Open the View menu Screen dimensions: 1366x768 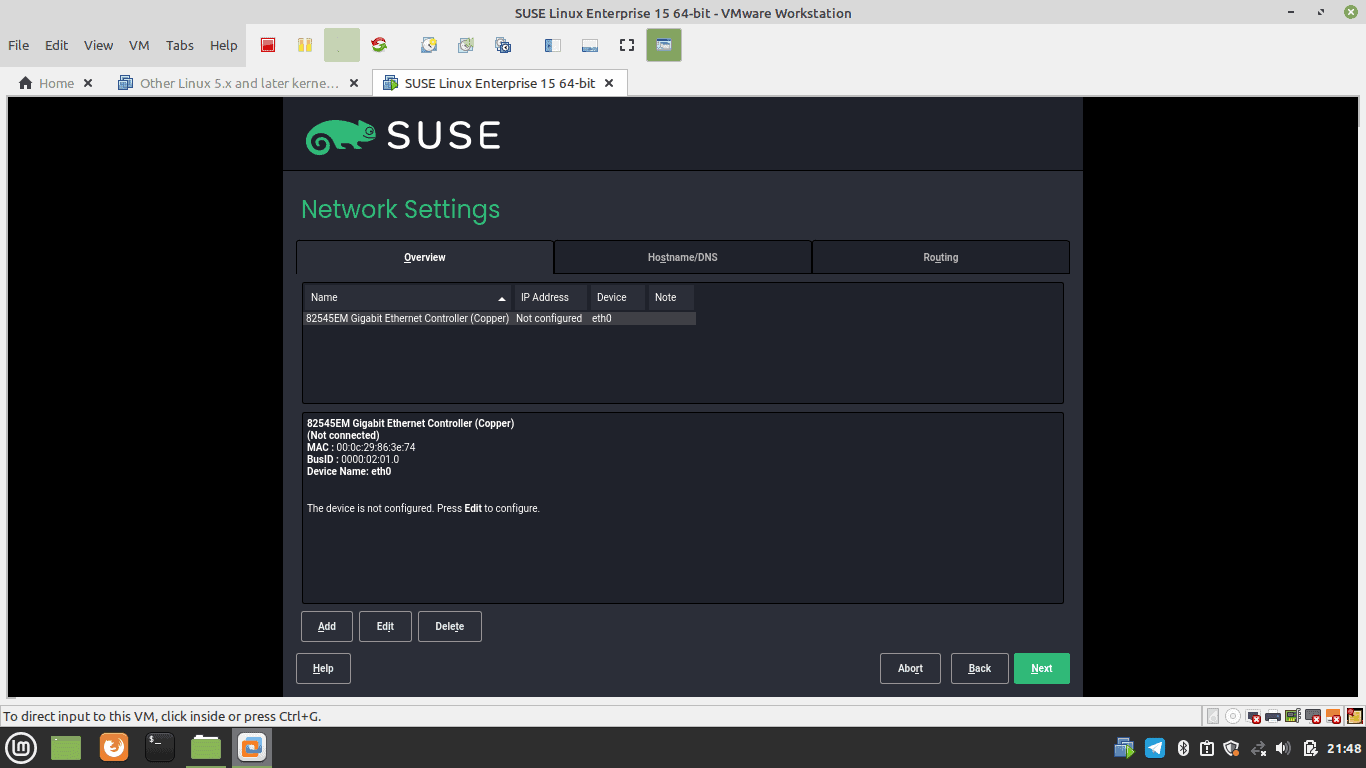98,45
